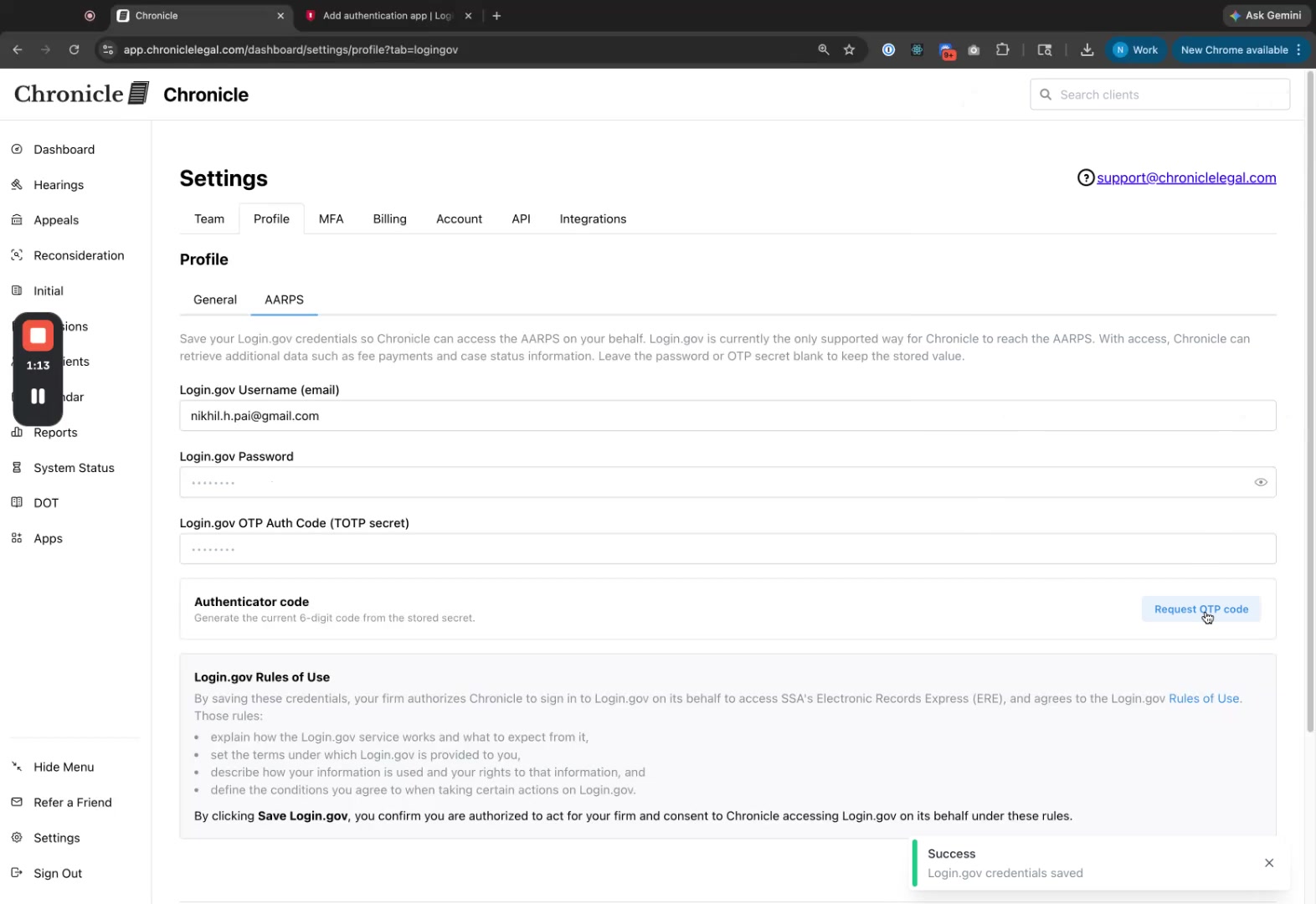The image size is (1316, 904).
Task: Reload the page in browser
Action: [74, 49]
